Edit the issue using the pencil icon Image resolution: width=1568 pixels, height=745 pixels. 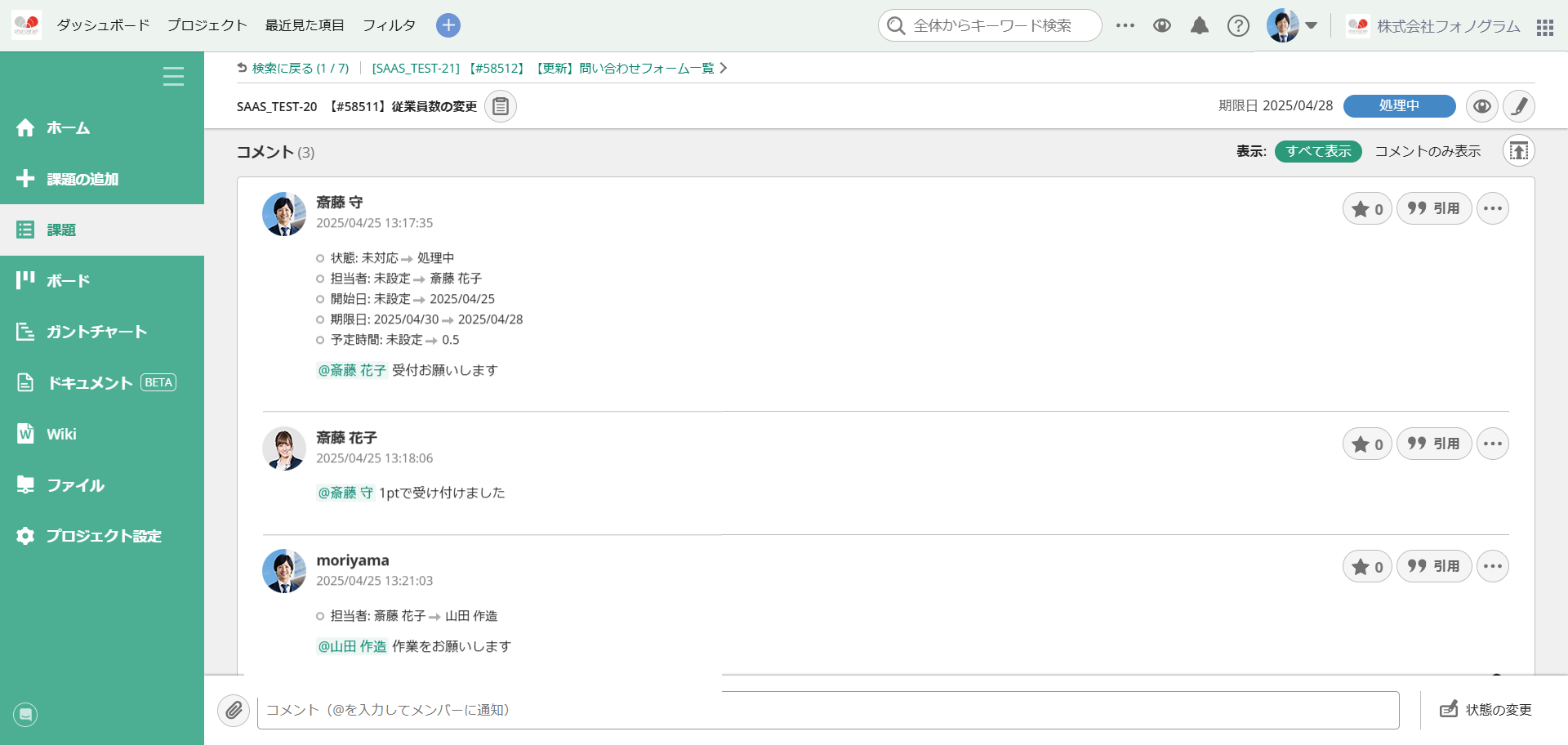(1519, 106)
